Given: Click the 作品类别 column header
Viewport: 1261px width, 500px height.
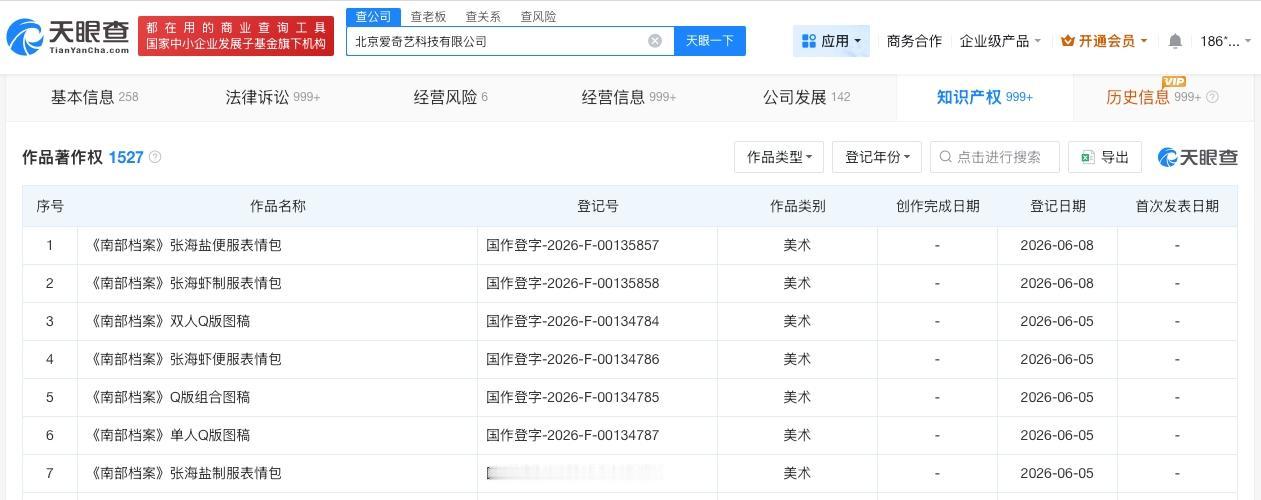Looking at the screenshot, I should point(797,206).
